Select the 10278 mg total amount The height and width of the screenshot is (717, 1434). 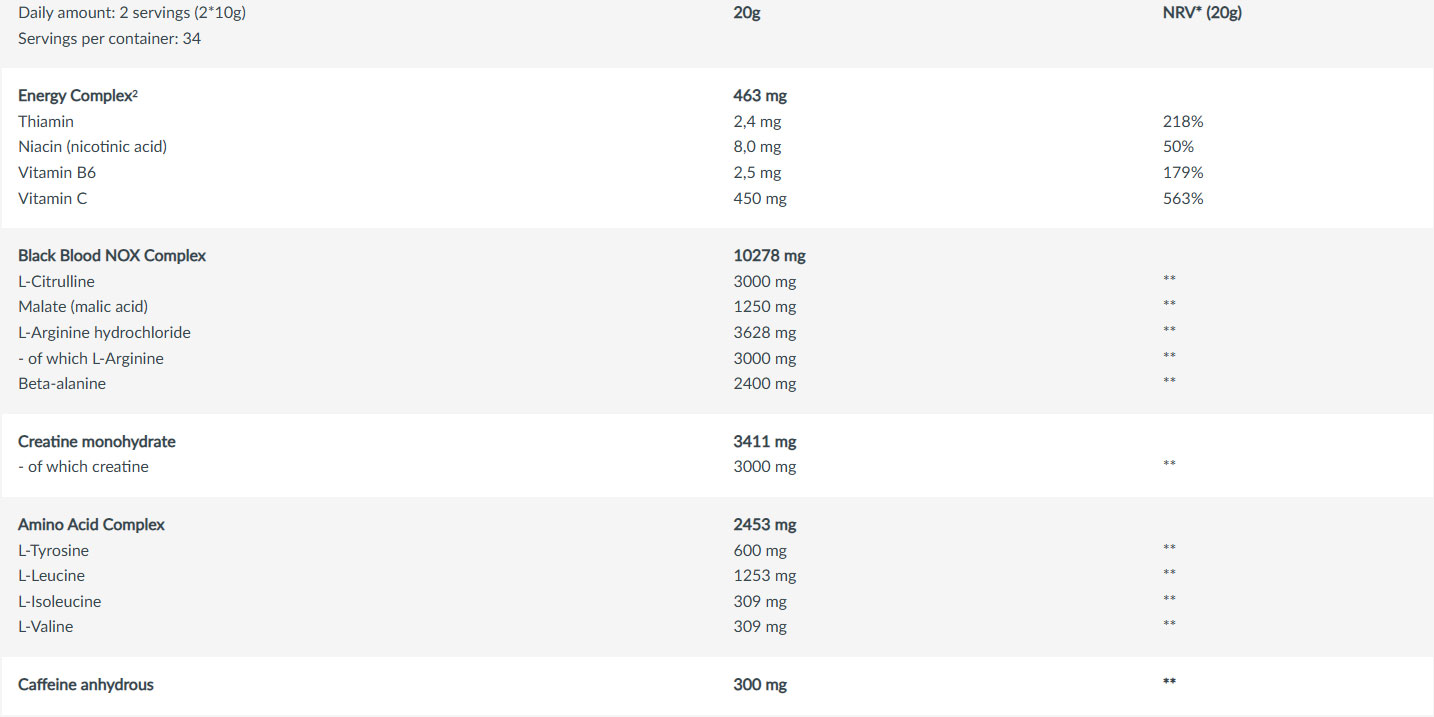769,256
